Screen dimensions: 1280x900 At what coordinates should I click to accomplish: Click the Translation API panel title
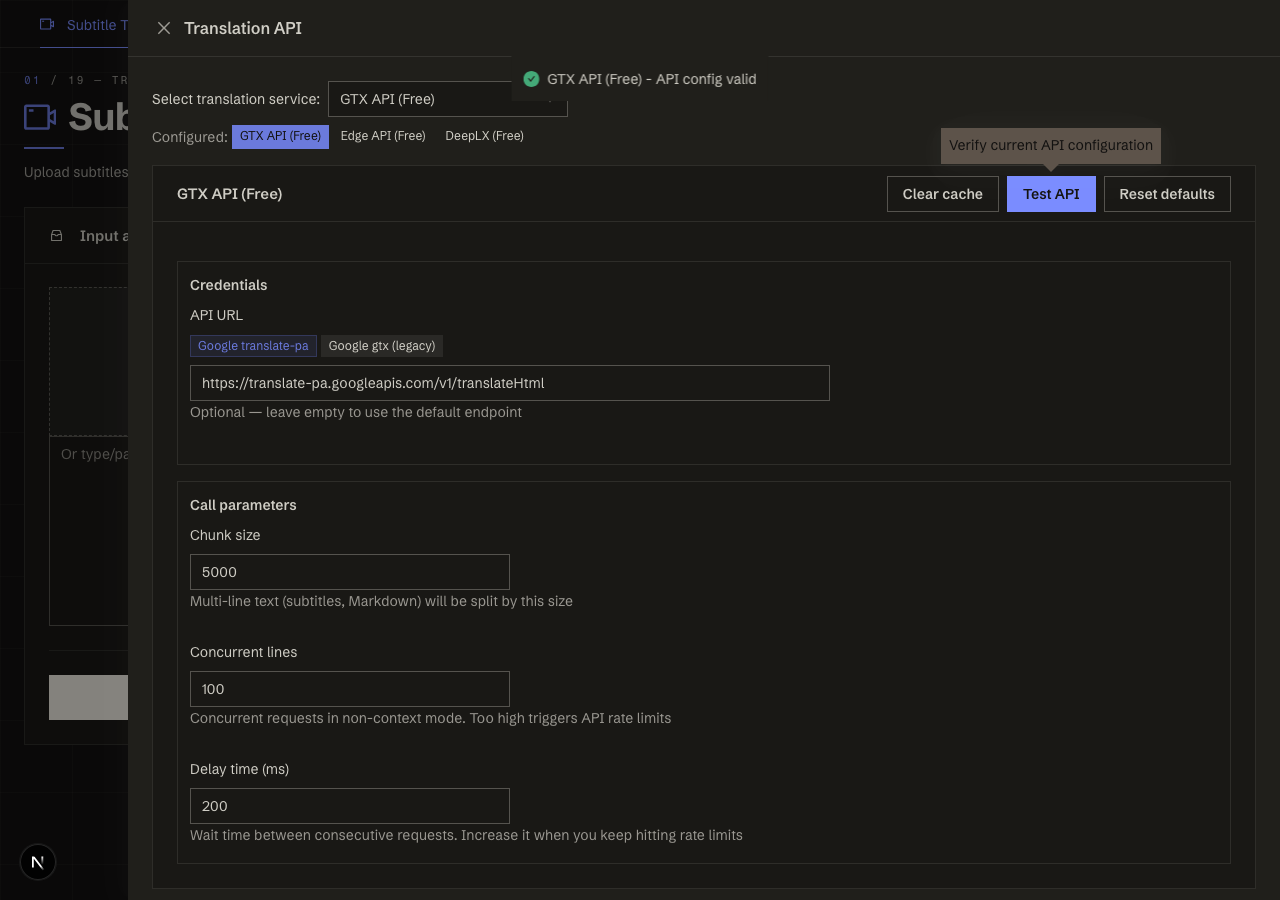[243, 28]
